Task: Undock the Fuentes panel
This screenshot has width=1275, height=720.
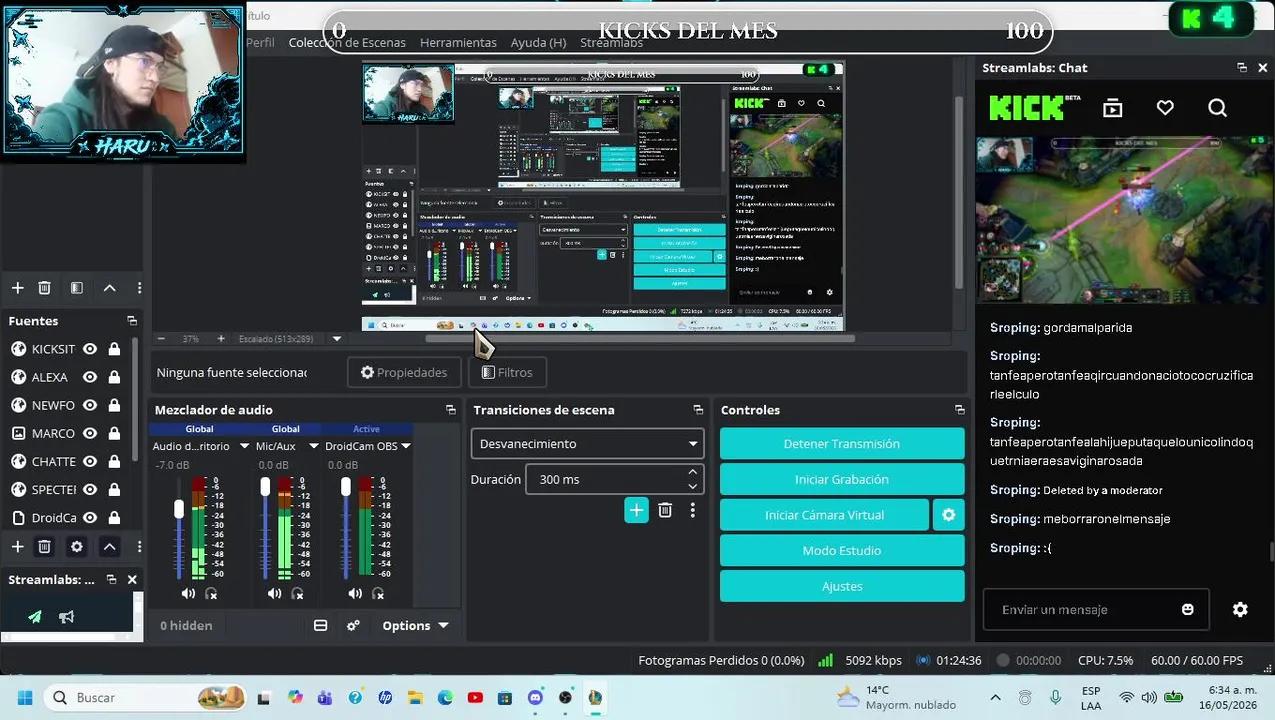Action: click(132, 321)
